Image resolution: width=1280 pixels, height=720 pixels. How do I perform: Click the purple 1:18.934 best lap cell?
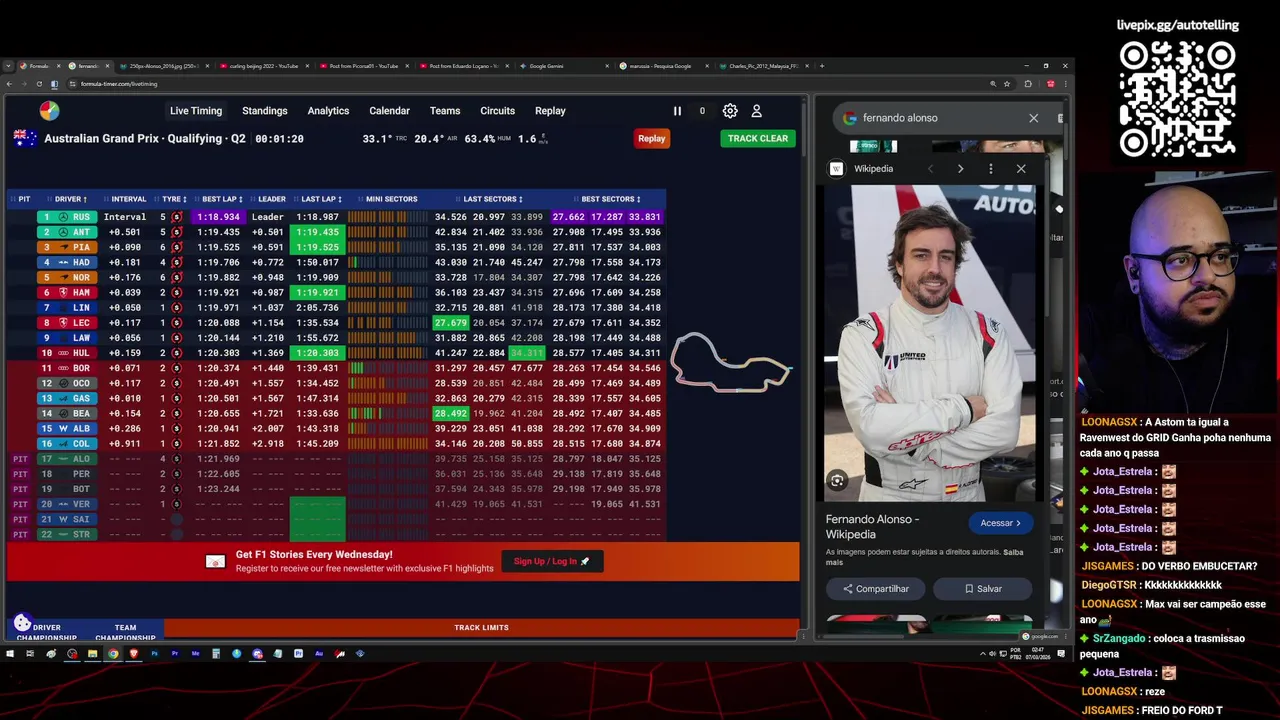pos(218,217)
